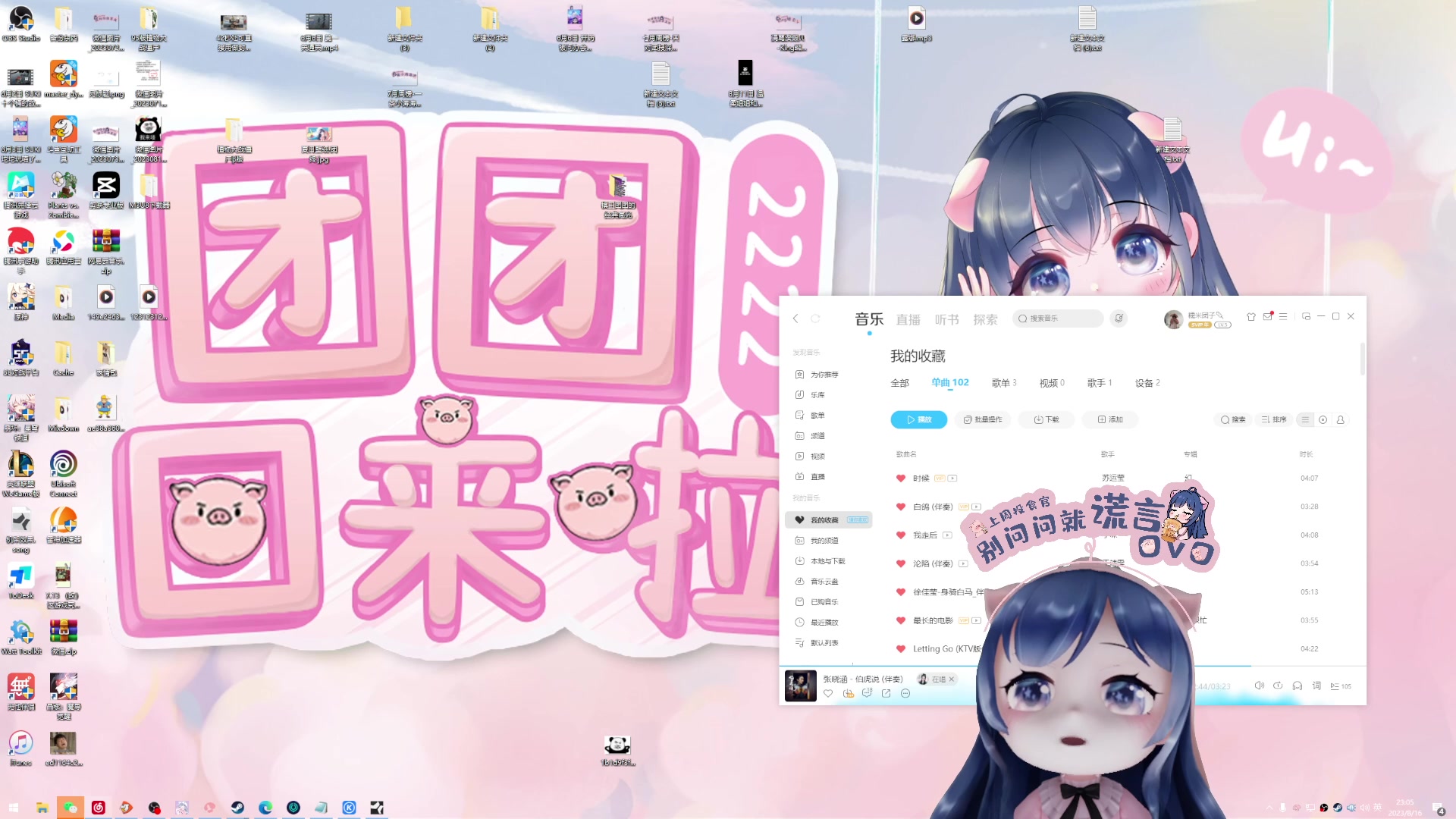Unlike the song 时候 via red heart
Viewport: 1456px width, 819px height.
click(901, 479)
